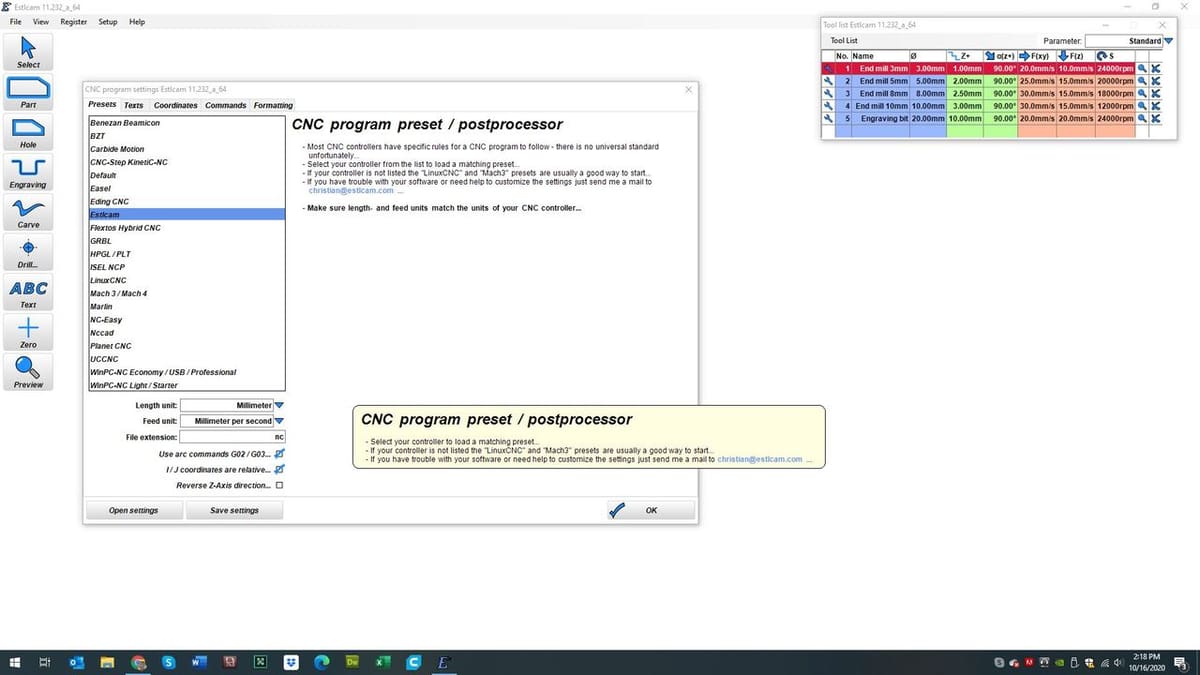Open the Windows Start menu
Image resolution: width=1200 pixels, height=675 pixels.
pos(15,662)
